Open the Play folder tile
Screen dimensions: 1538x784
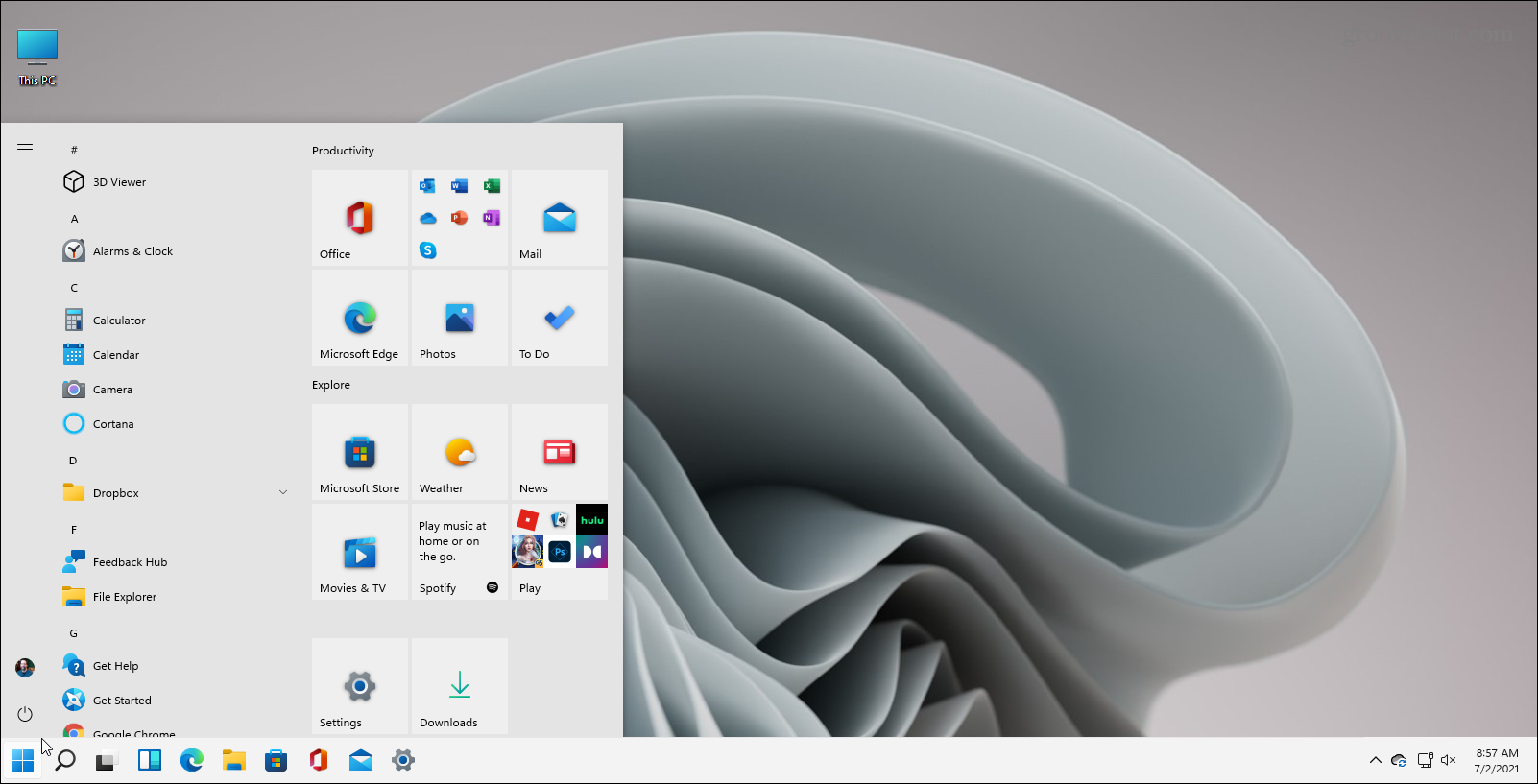click(x=560, y=552)
